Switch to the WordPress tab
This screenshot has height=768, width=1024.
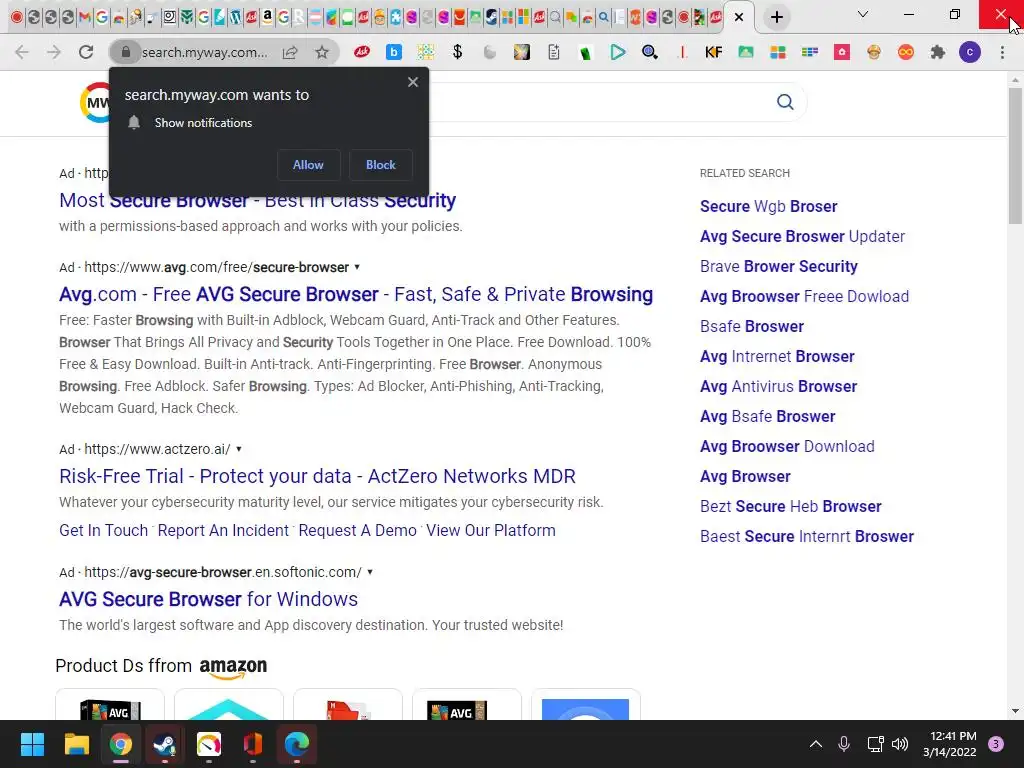pos(235,18)
